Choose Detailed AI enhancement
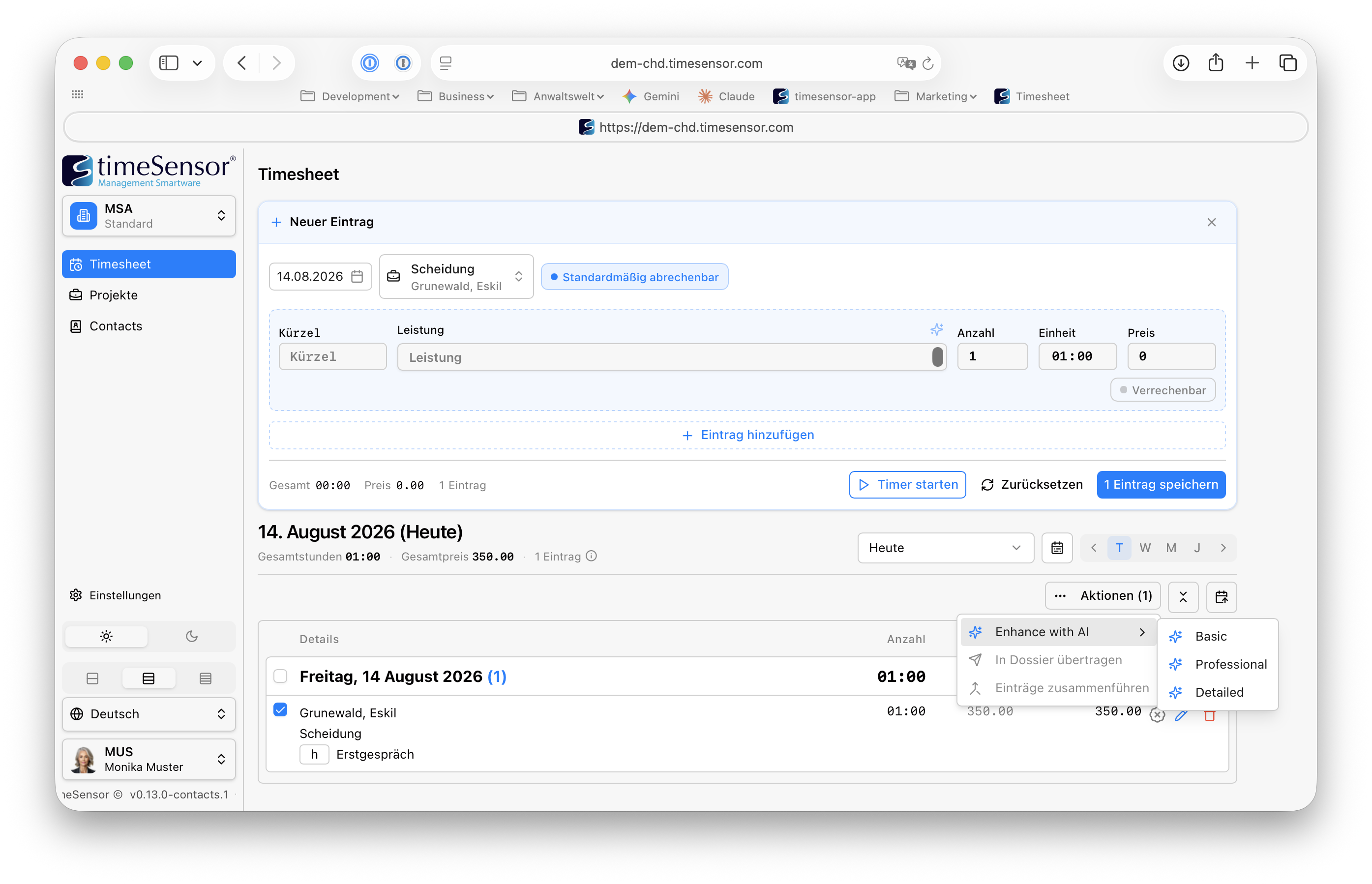This screenshot has height=884, width=1372. coord(1218,693)
